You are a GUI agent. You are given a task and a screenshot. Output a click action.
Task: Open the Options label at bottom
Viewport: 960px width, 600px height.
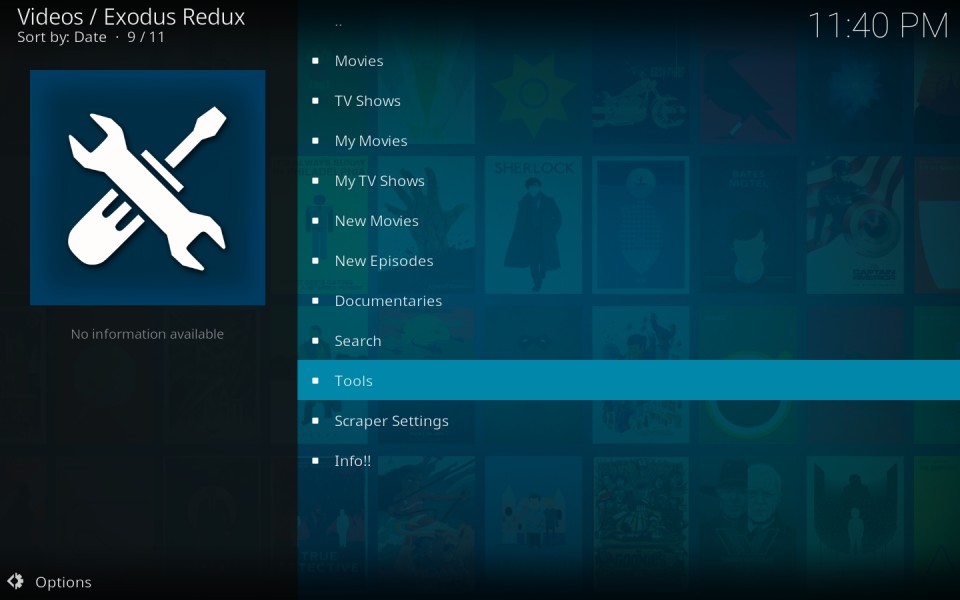pos(63,582)
